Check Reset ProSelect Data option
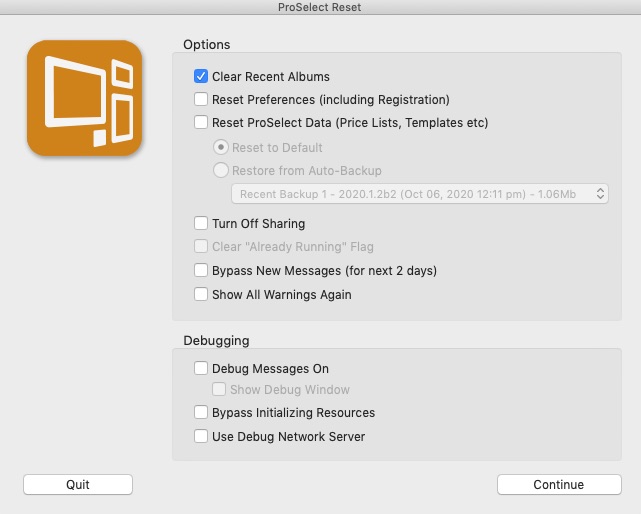 201,123
